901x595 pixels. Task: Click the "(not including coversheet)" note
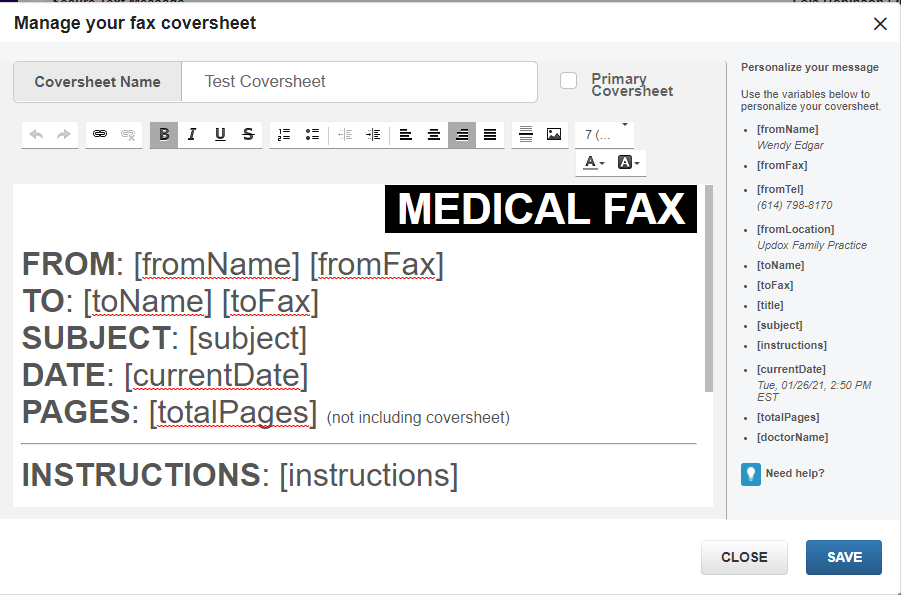pos(418,417)
